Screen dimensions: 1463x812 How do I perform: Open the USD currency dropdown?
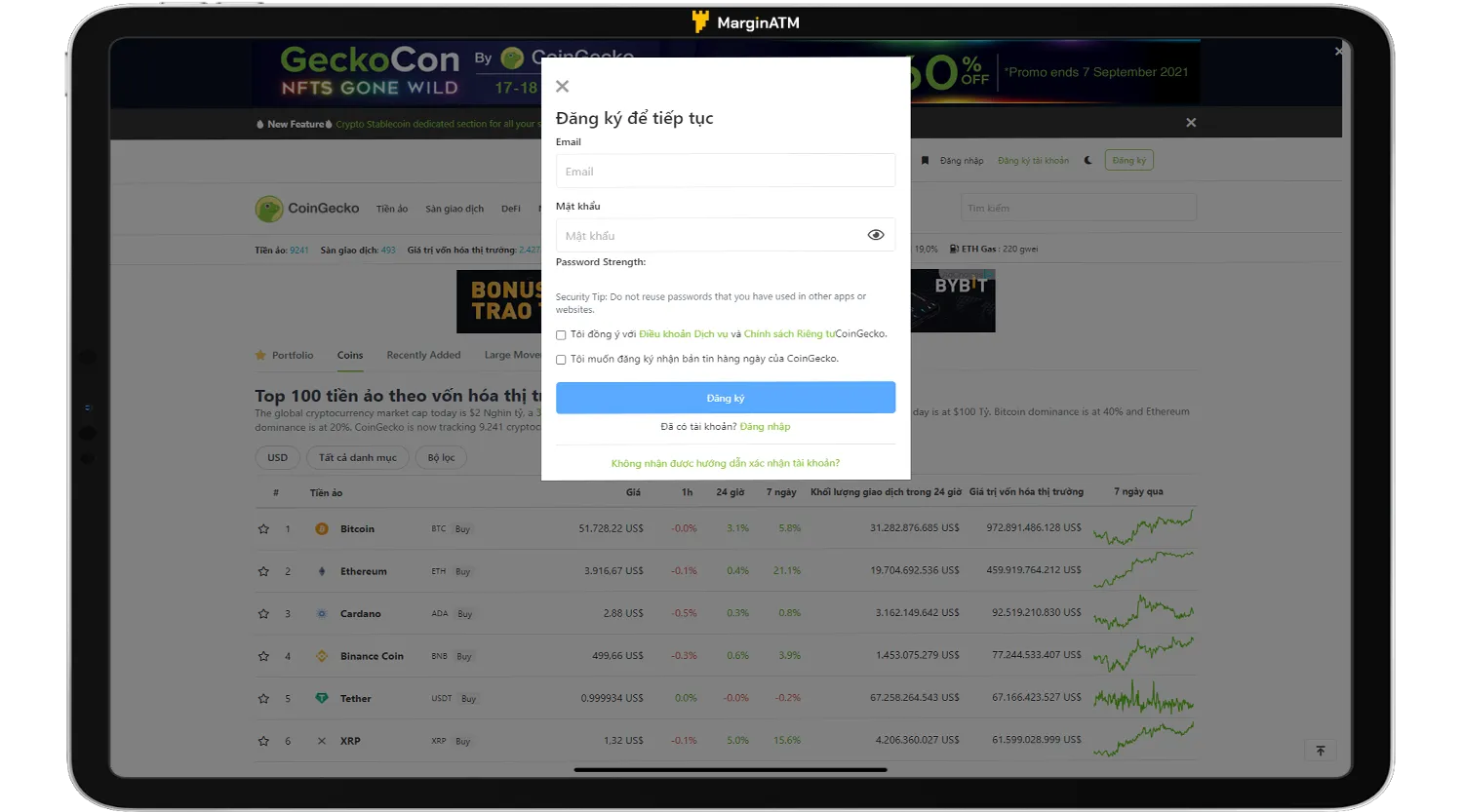click(278, 457)
